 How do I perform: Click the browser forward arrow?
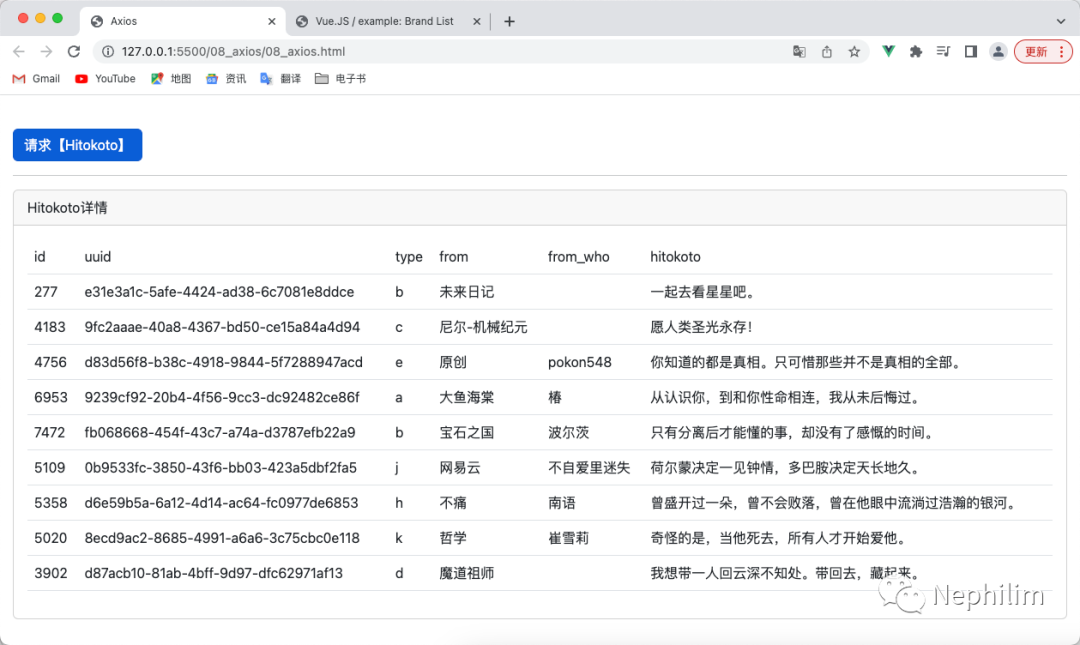[46, 52]
